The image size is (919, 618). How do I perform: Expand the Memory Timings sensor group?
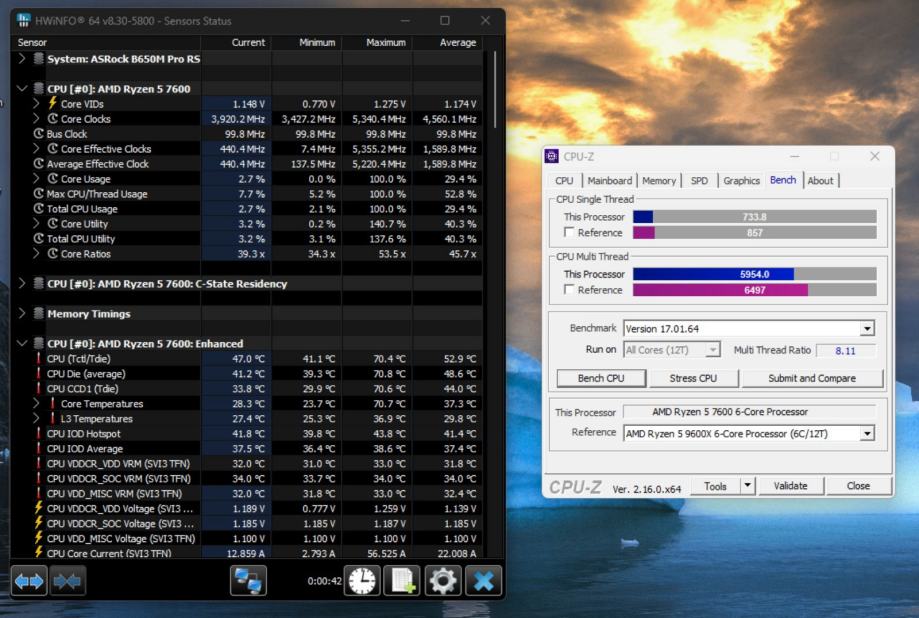[23, 314]
